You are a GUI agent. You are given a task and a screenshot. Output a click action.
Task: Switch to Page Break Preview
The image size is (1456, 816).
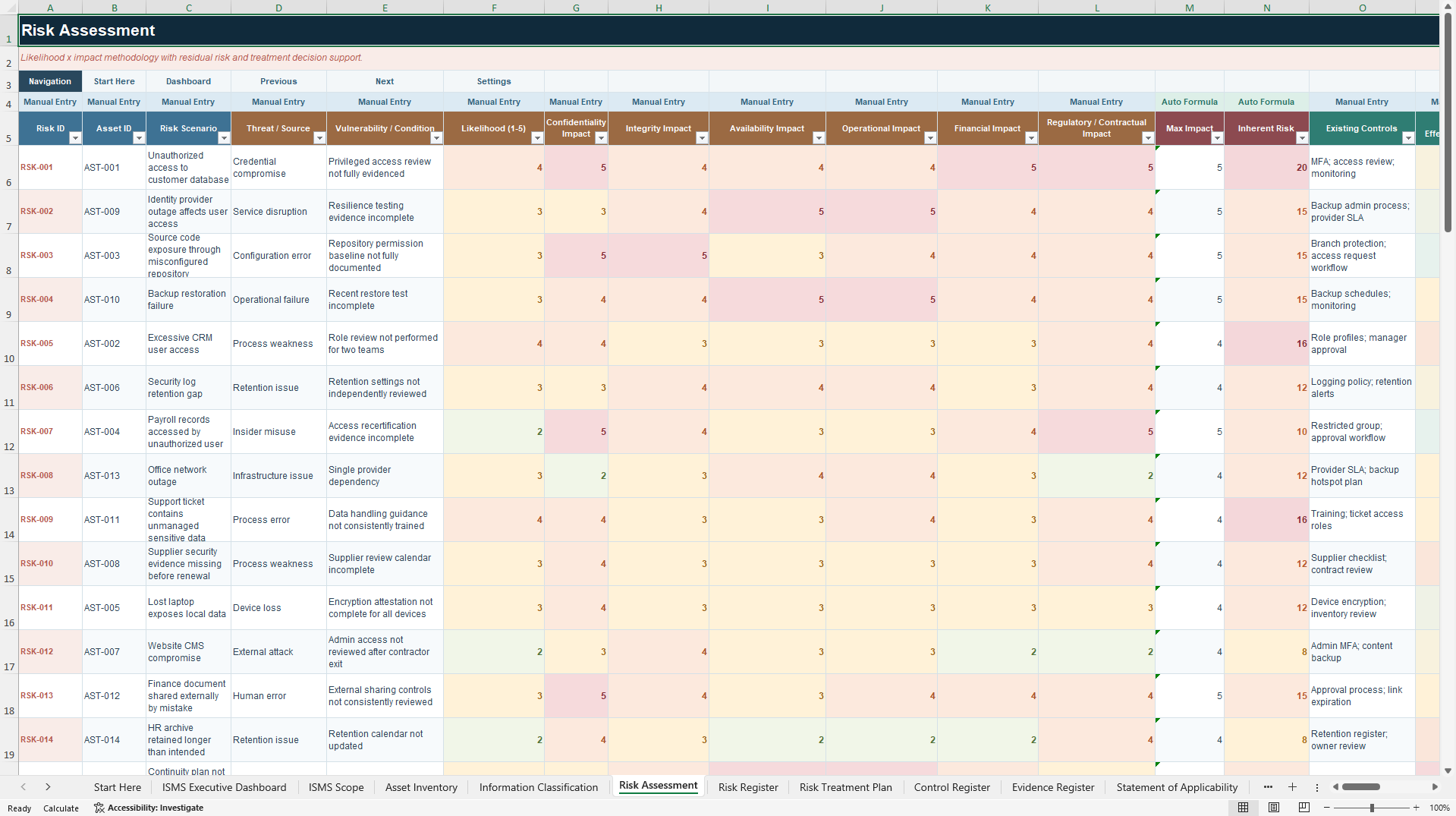1304,808
